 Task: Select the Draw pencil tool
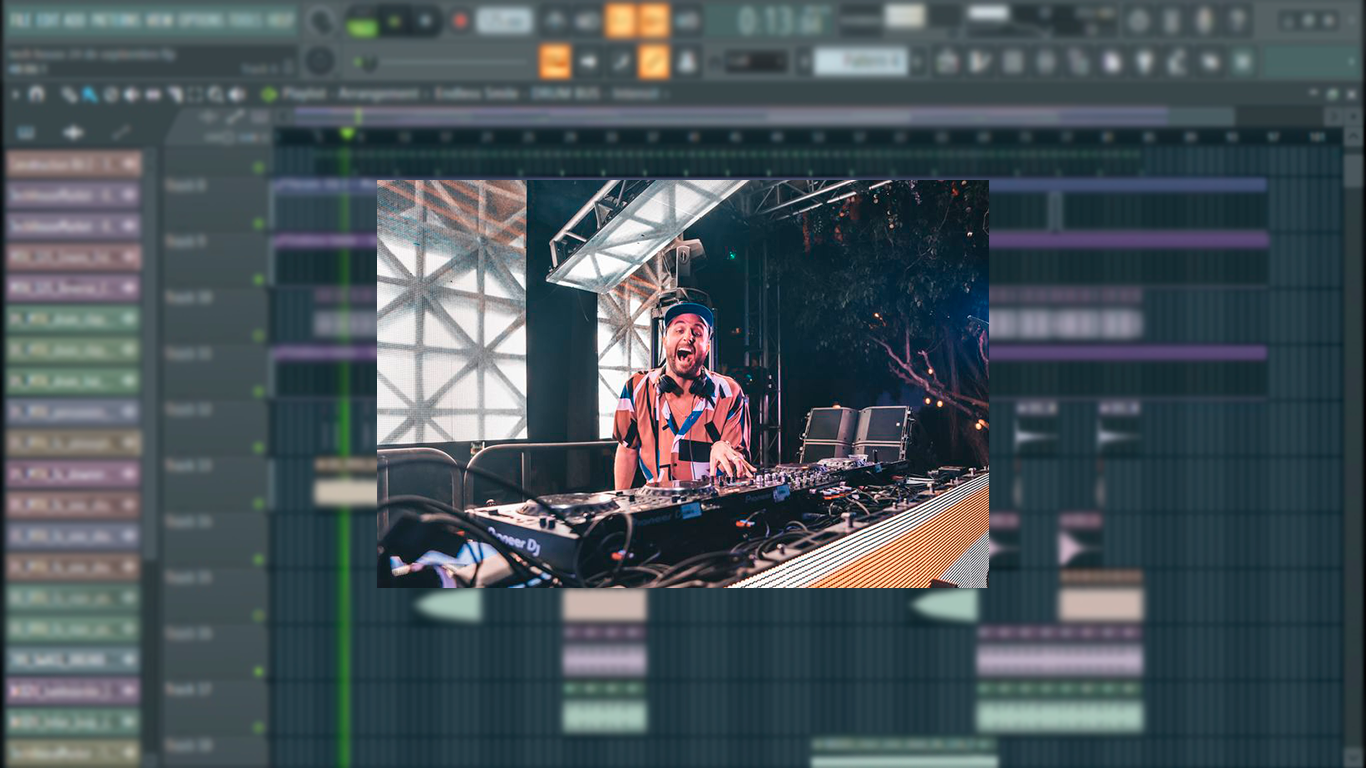click(68, 95)
